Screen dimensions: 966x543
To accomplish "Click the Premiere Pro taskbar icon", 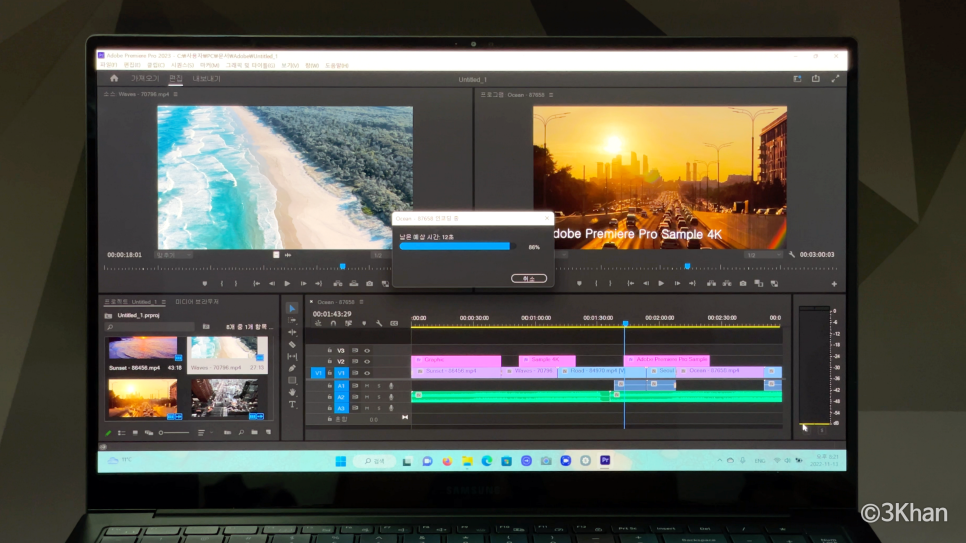I will (x=605, y=460).
